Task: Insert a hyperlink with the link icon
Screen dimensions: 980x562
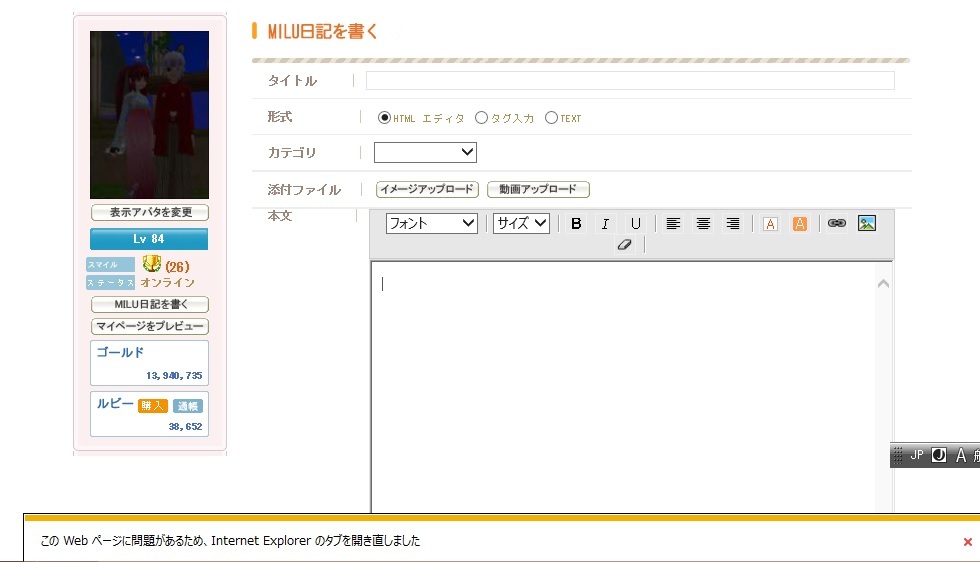Action: click(x=837, y=224)
